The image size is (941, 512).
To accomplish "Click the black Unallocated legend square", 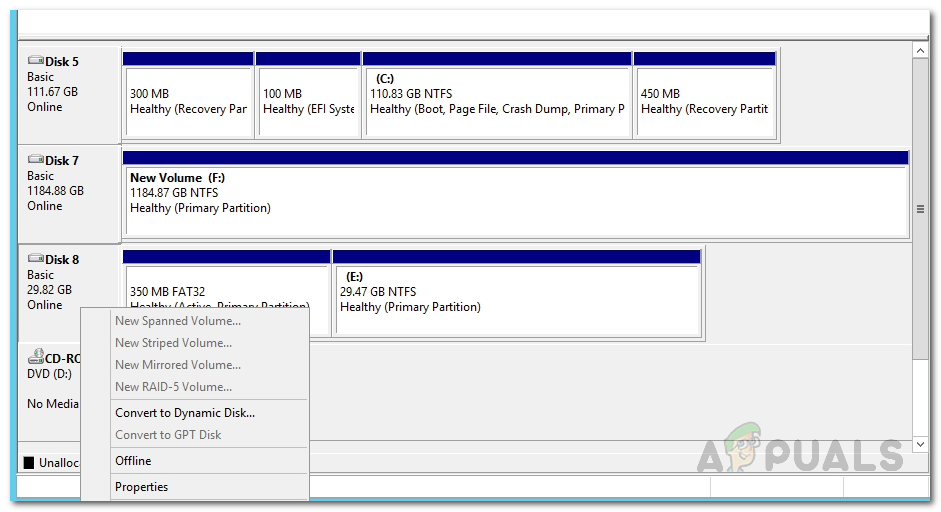I will [x=29, y=463].
